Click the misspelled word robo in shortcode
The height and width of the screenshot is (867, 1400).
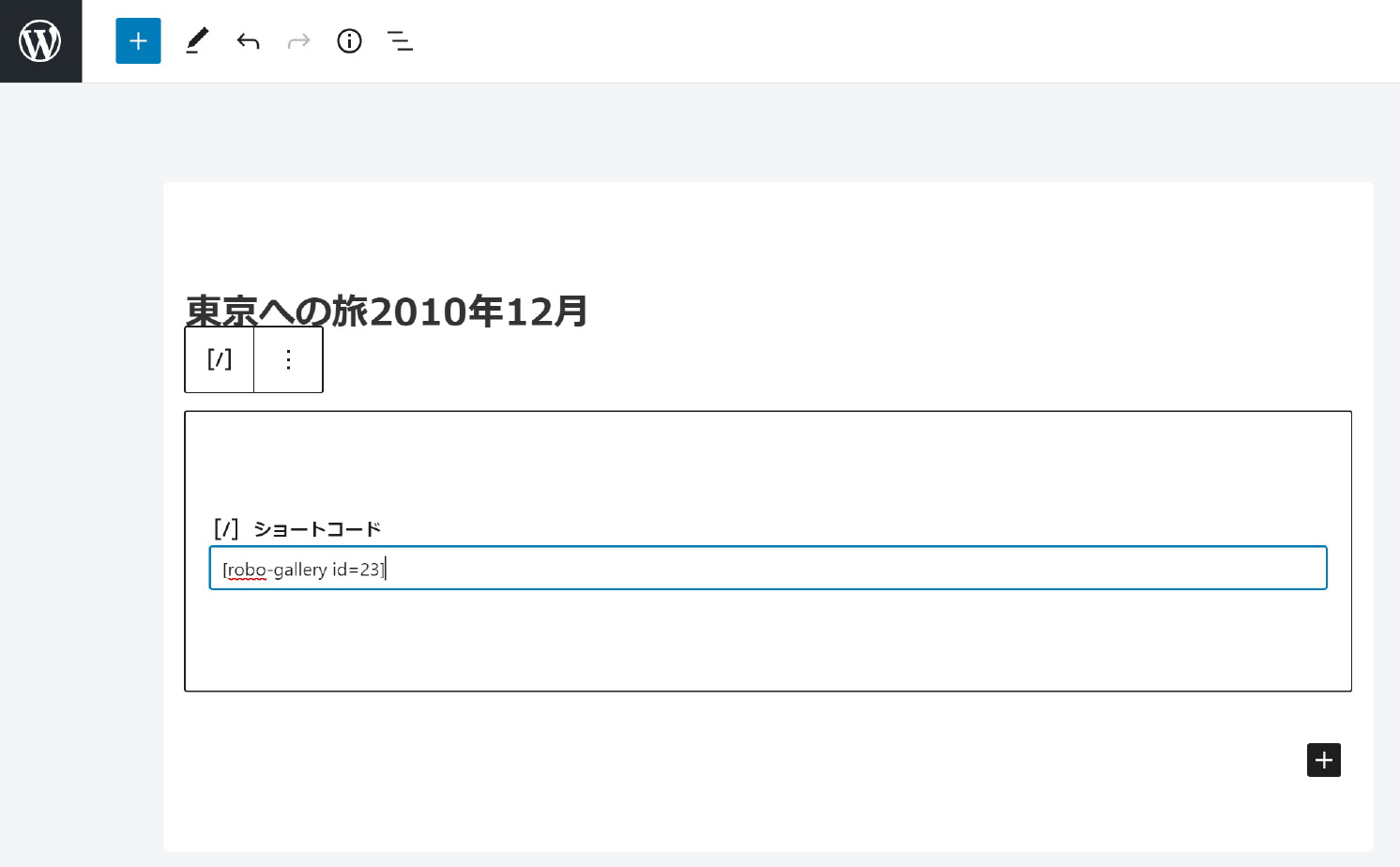pos(247,570)
